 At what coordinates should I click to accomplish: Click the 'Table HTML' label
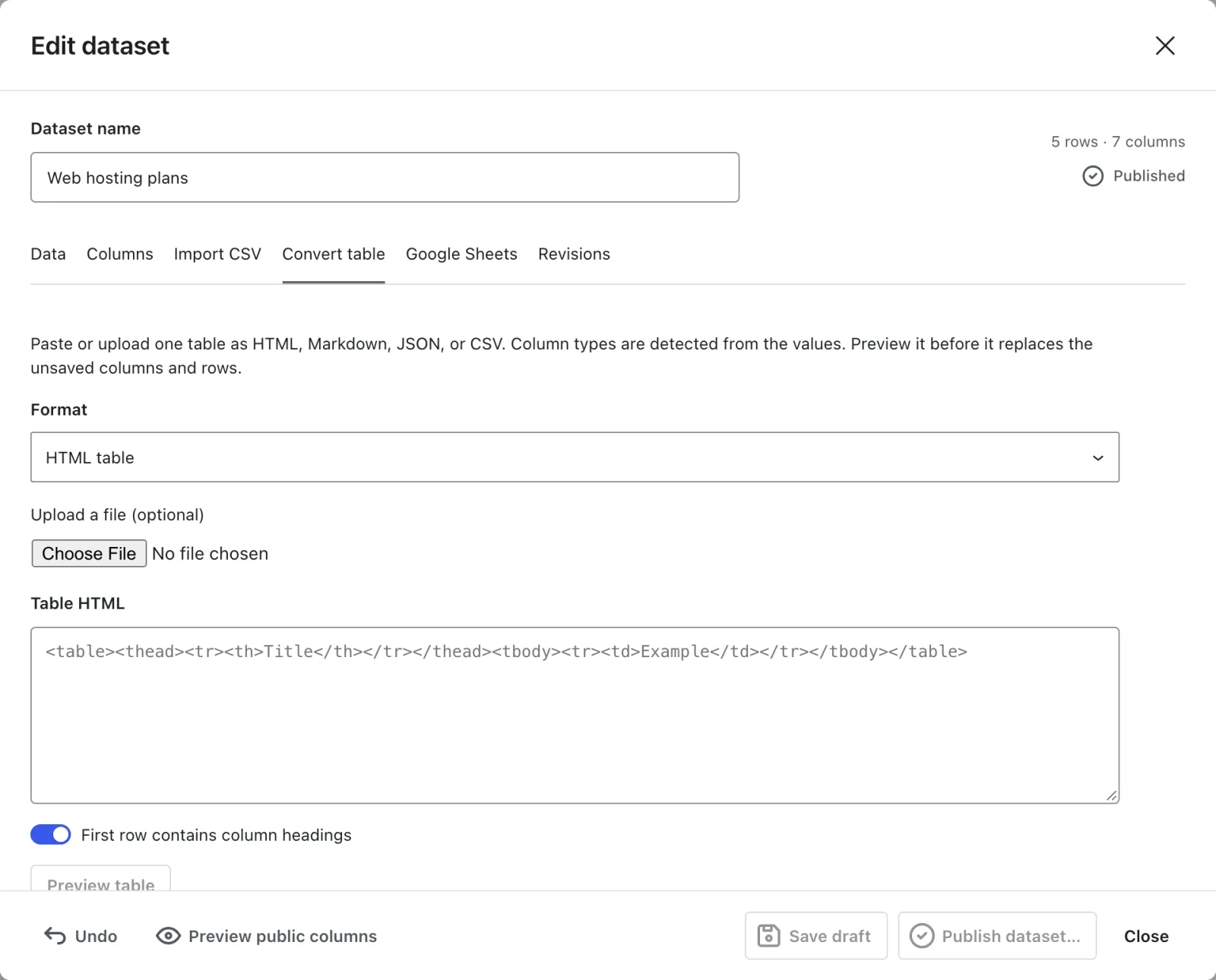point(78,603)
